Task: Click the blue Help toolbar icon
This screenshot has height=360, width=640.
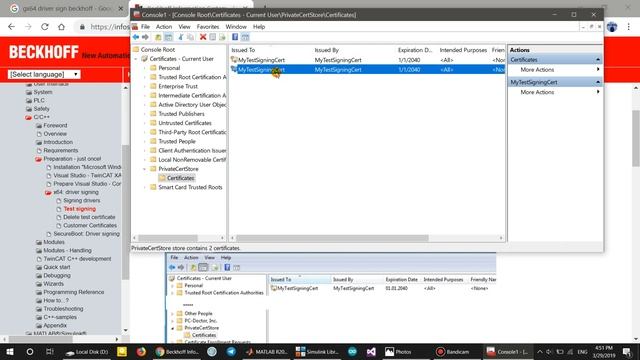Action: [x=235, y=37]
